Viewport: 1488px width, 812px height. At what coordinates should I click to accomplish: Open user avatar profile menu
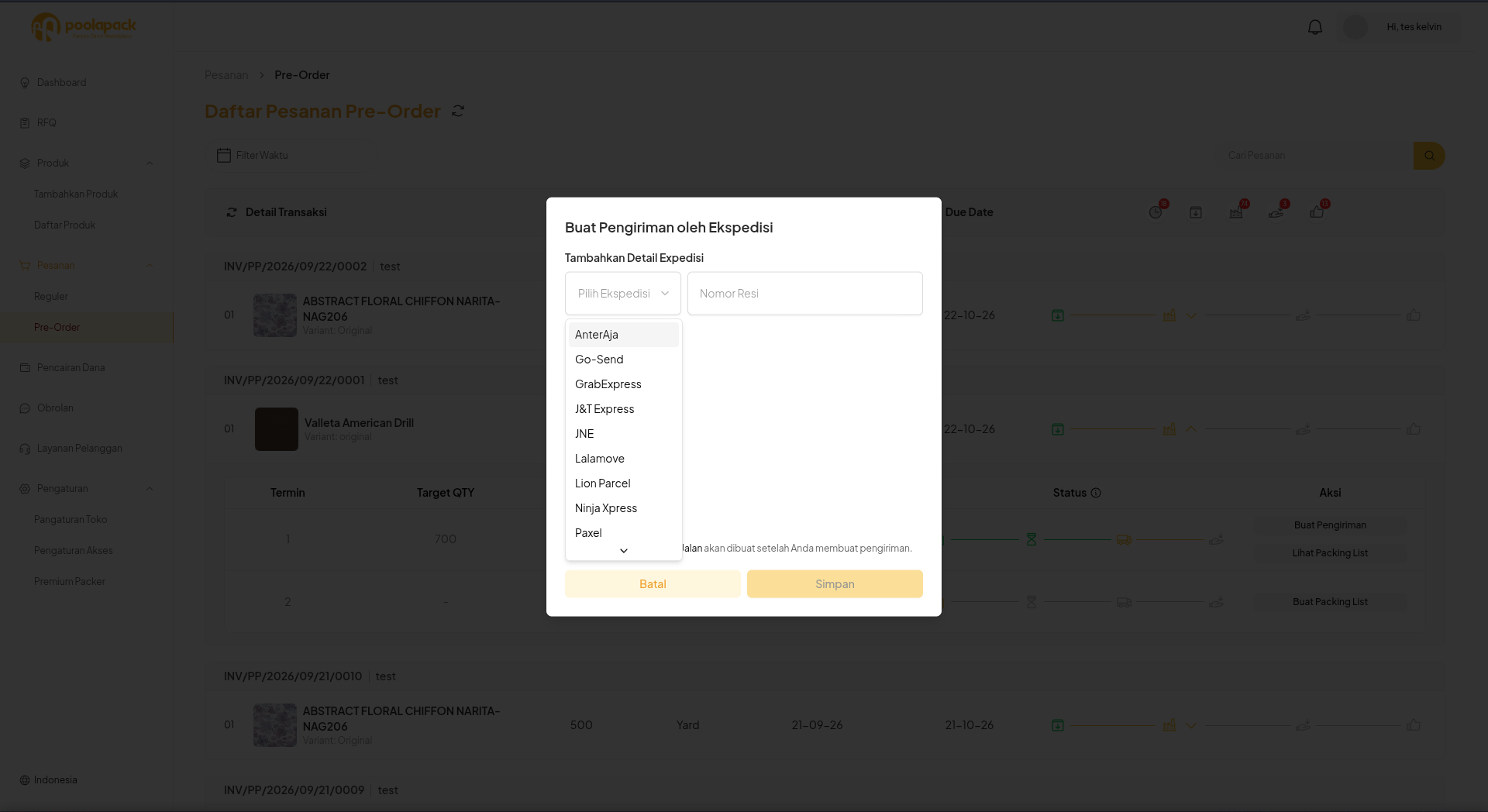(1355, 27)
